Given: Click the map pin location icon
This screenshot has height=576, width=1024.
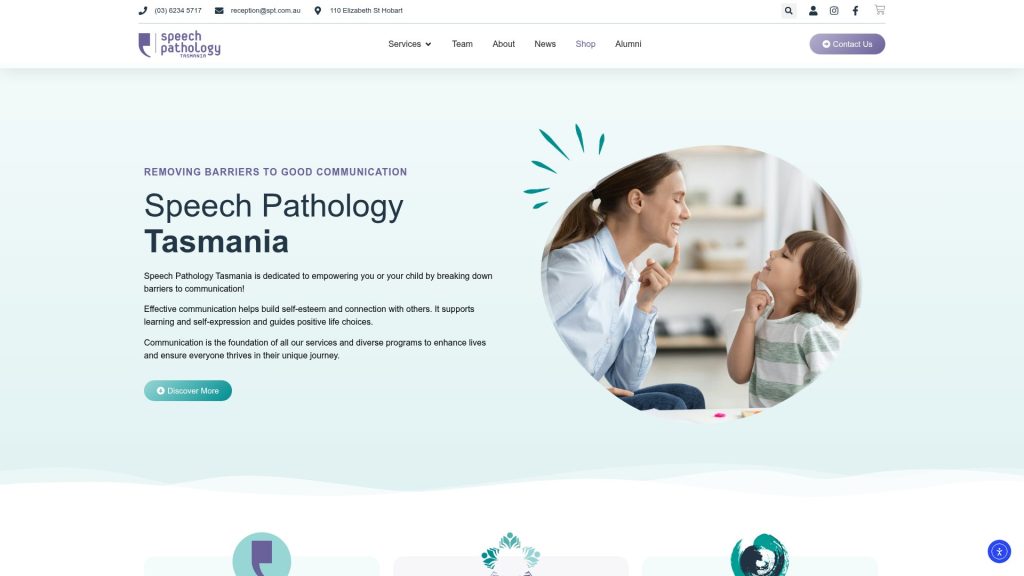Looking at the screenshot, I should (x=317, y=10).
